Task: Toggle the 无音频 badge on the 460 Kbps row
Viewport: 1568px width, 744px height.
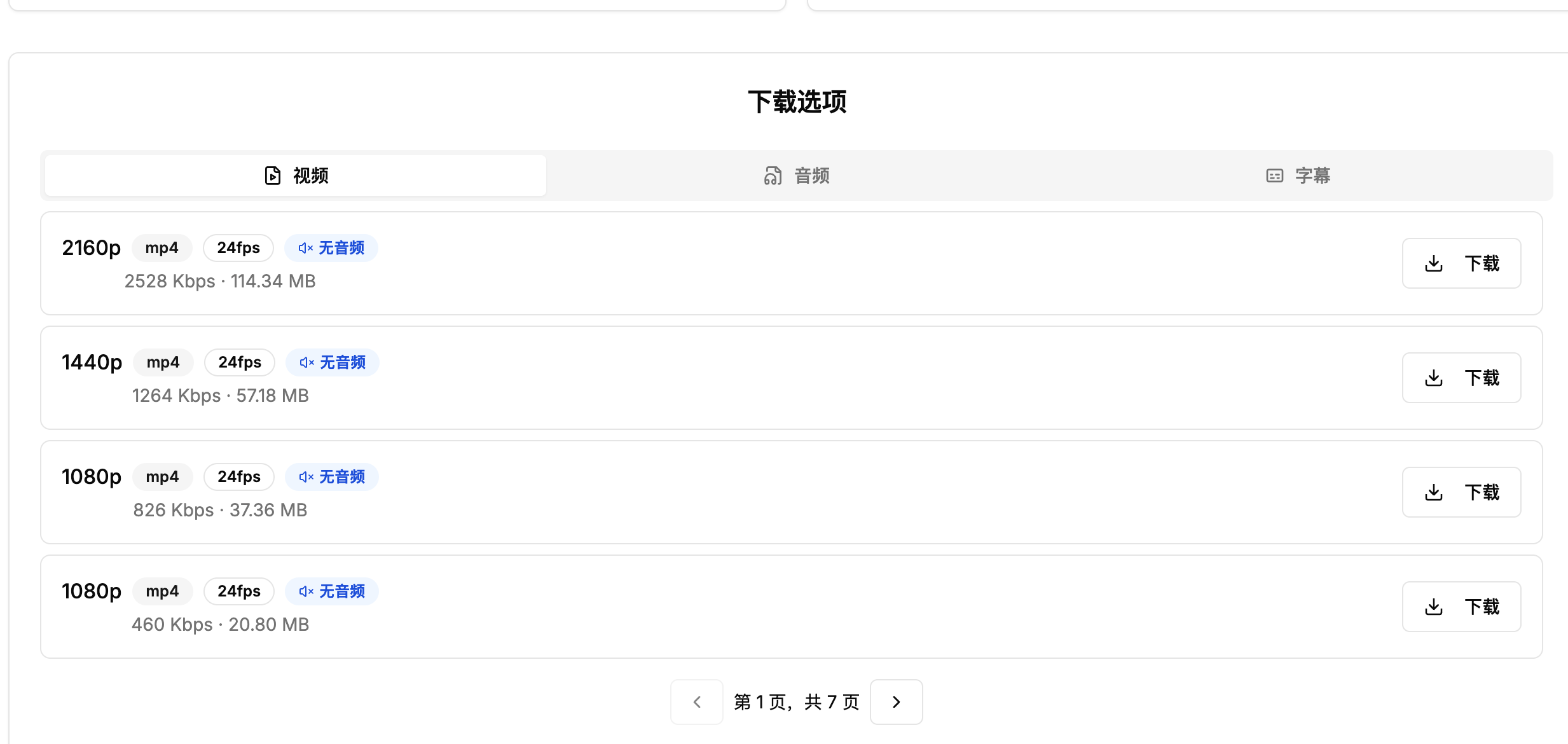Action: pyautogui.click(x=331, y=591)
